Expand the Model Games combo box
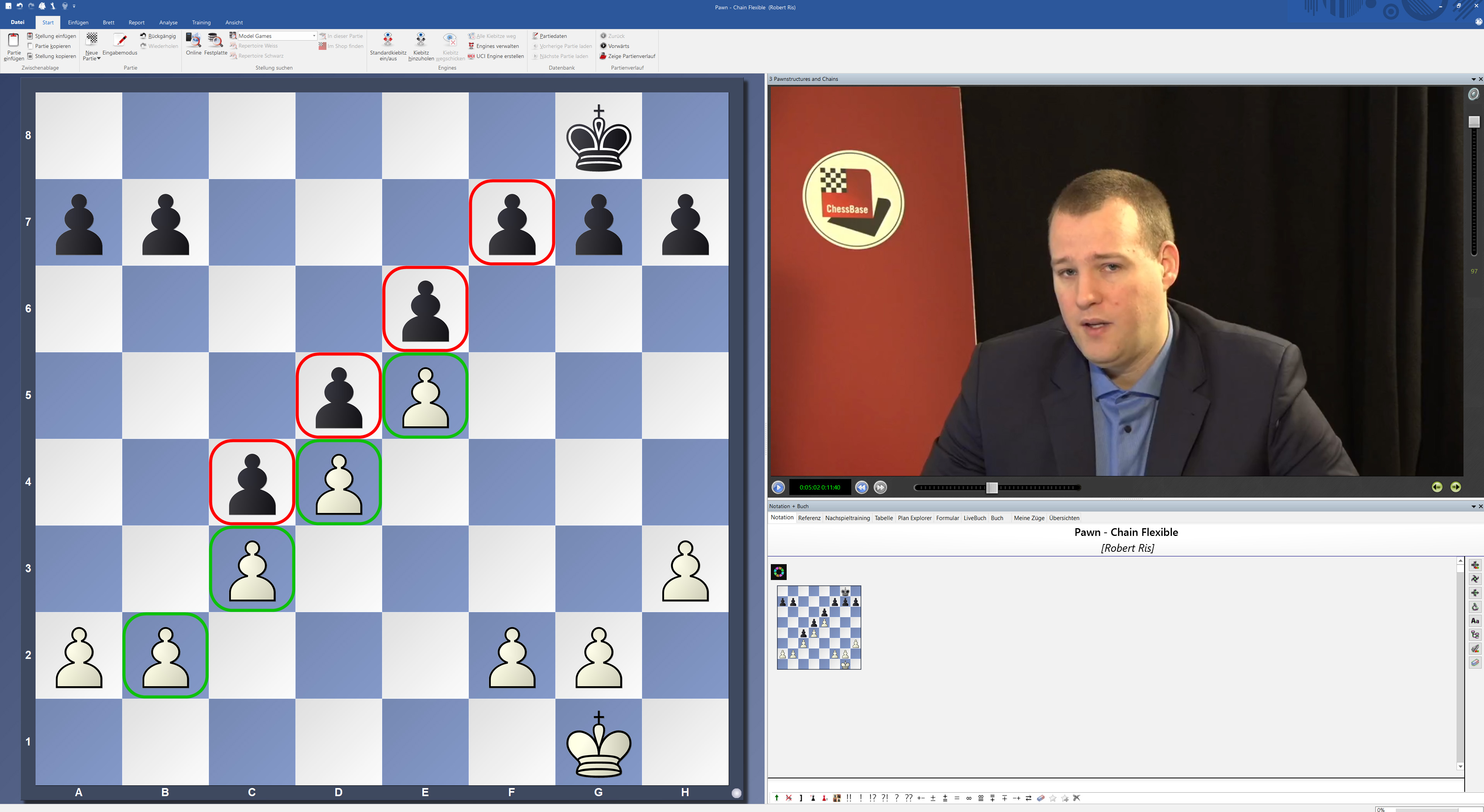The height and width of the screenshot is (812, 1484). coord(314,36)
